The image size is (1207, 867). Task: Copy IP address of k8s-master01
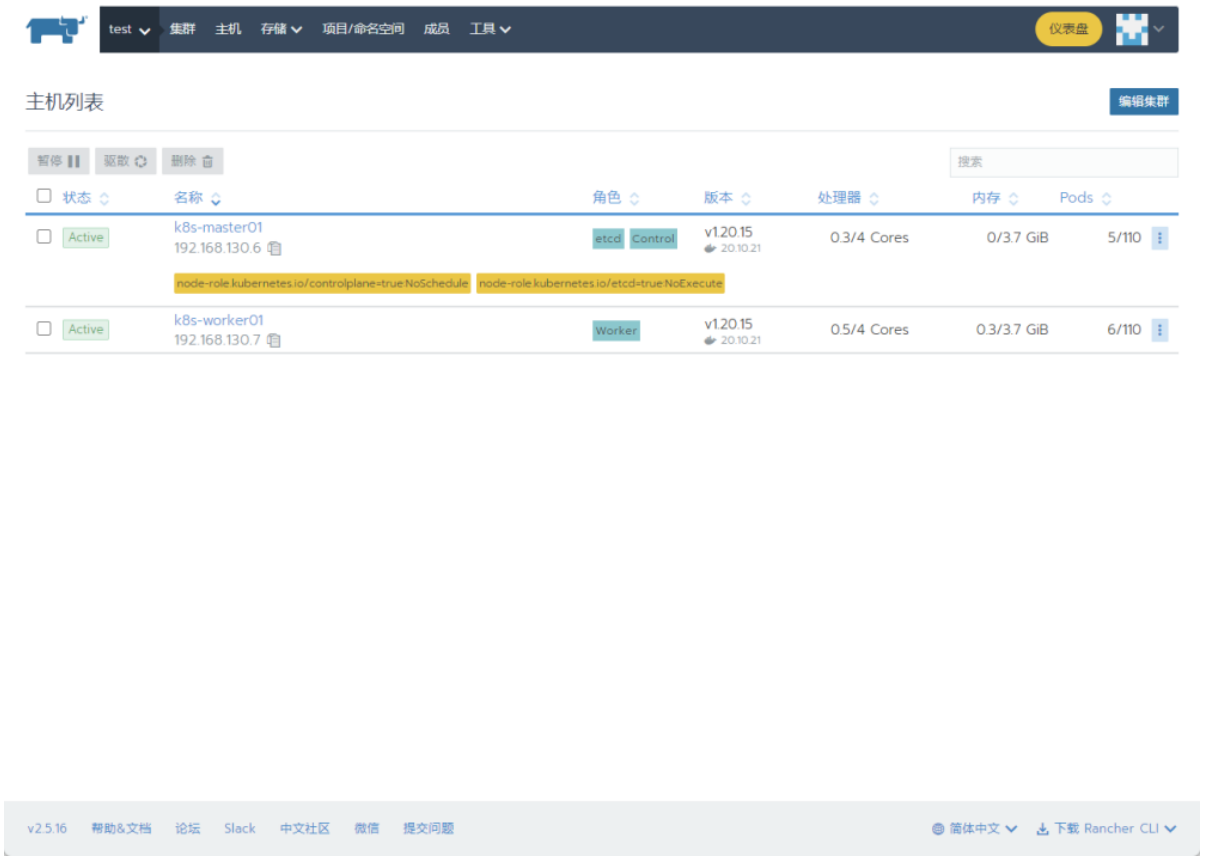point(274,247)
